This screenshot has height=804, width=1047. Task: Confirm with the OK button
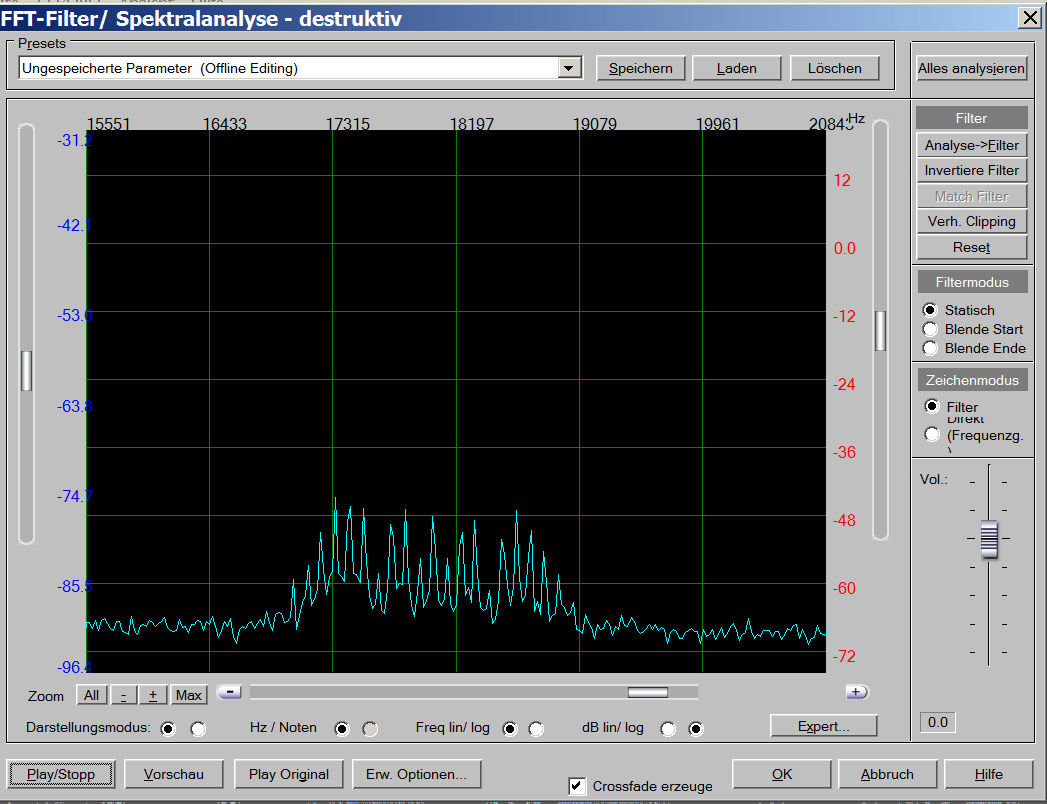(x=781, y=774)
